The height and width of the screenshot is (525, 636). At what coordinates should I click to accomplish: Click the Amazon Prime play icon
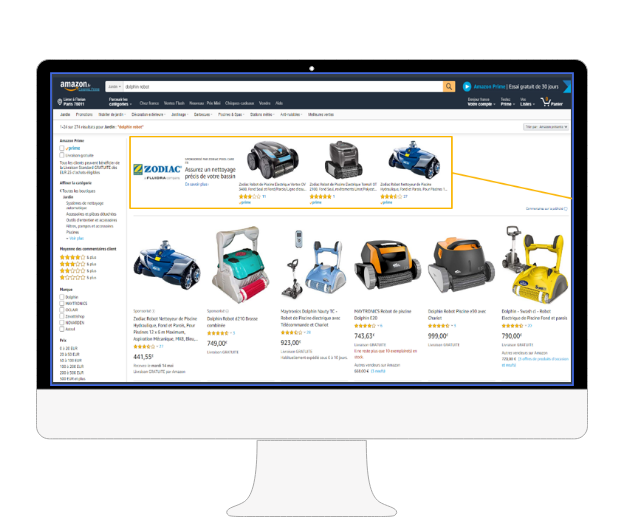click(467, 86)
